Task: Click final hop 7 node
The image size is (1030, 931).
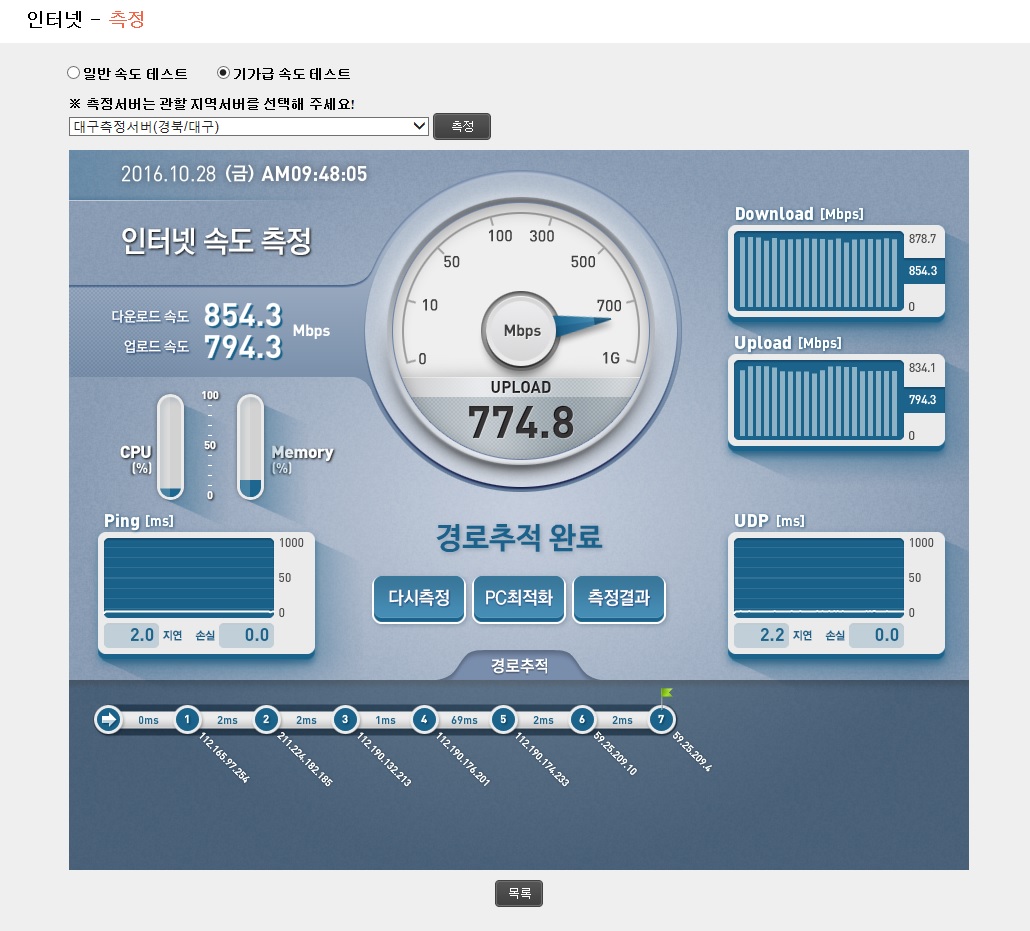Action: [661, 719]
